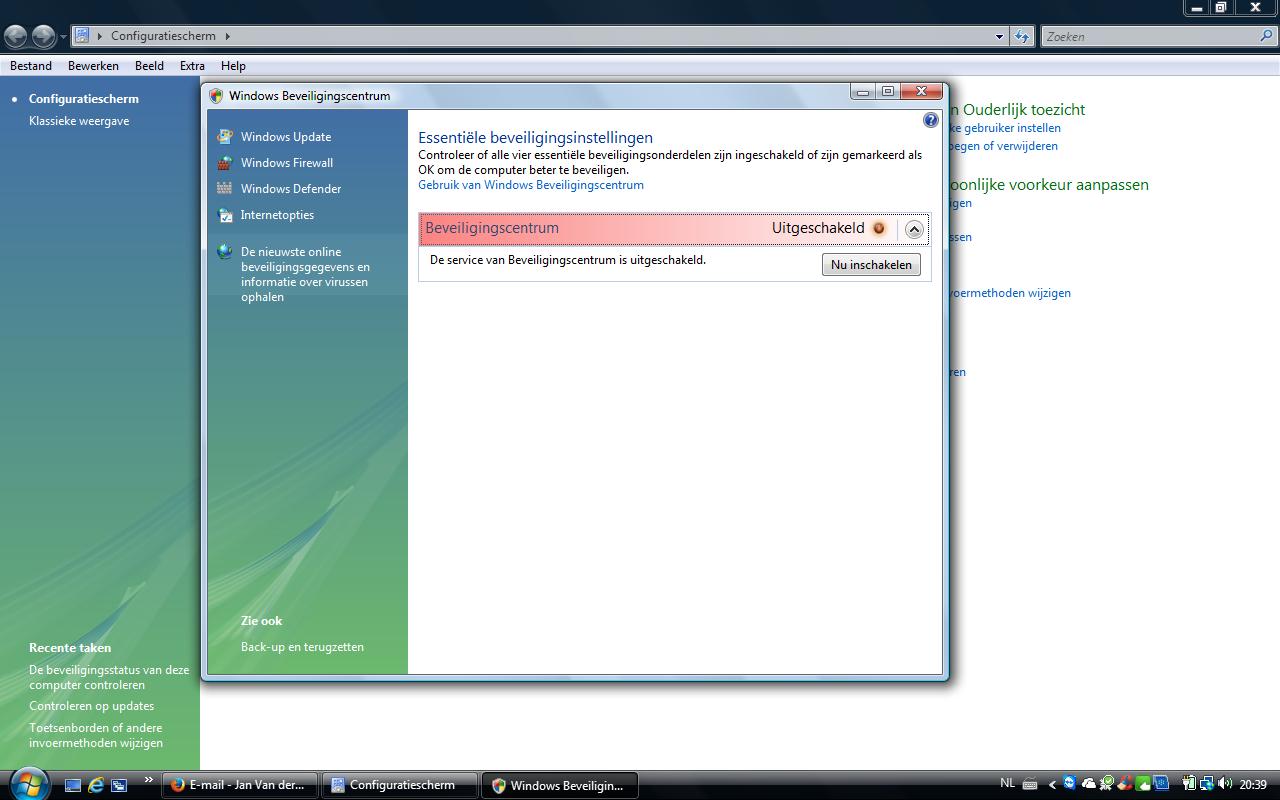
Task: Open the Beeld menu
Action: [149, 66]
